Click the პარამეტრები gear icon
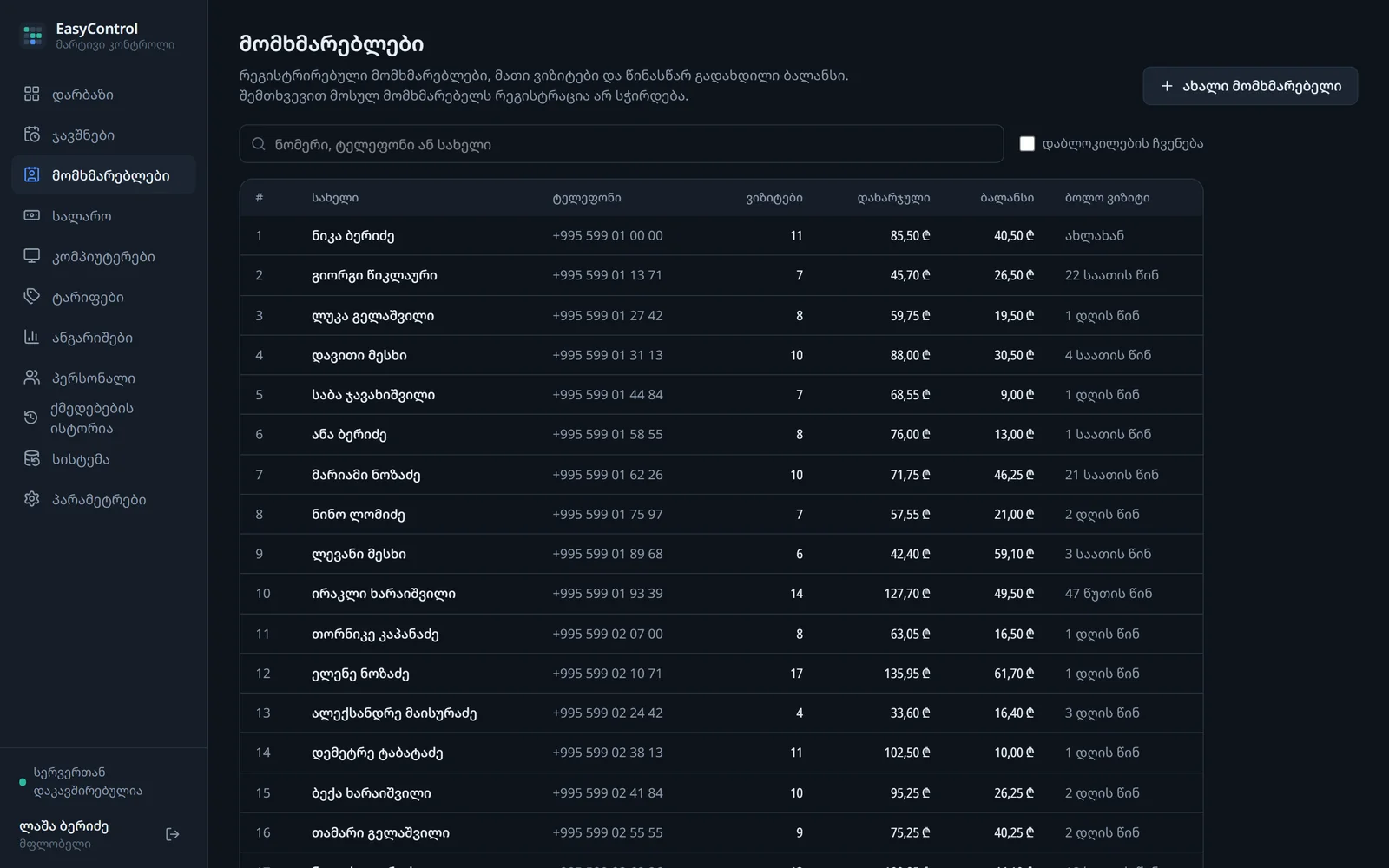This screenshot has height=868, width=1389. click(32, 499)
